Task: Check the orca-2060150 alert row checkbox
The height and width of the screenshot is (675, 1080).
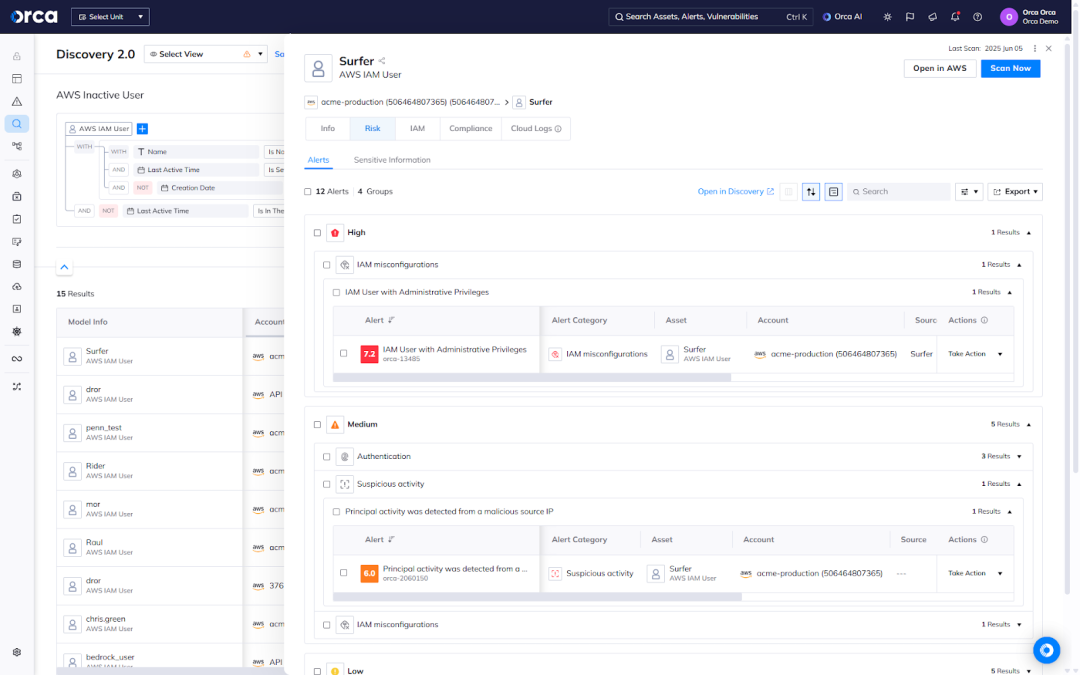Action: pyautogui.click(x=344, y=572)
